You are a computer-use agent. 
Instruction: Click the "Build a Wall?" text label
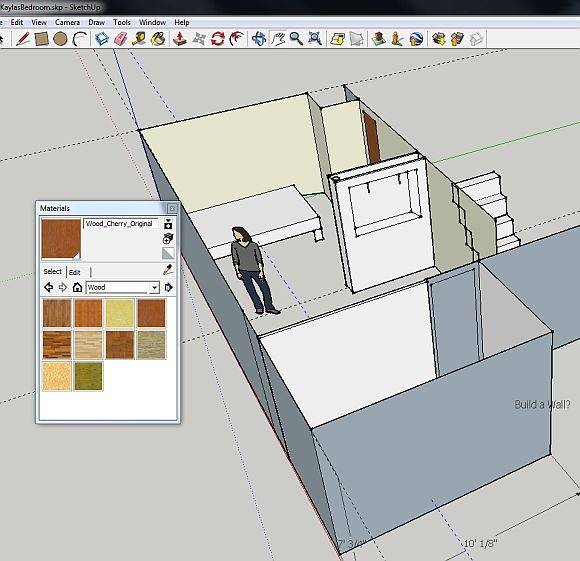(x=542, y=404)
